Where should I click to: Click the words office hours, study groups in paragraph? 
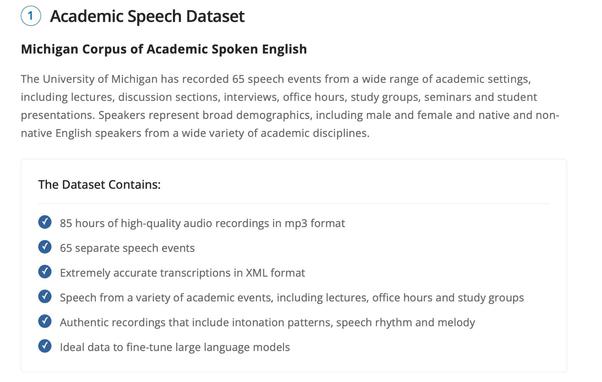(x=352, y=97)
